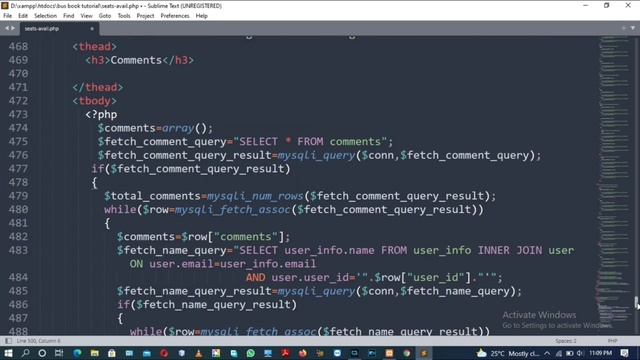The width and height of the screenshot is (640, 360).
Task: Open the PHP syntax selector
Action: 612,341
